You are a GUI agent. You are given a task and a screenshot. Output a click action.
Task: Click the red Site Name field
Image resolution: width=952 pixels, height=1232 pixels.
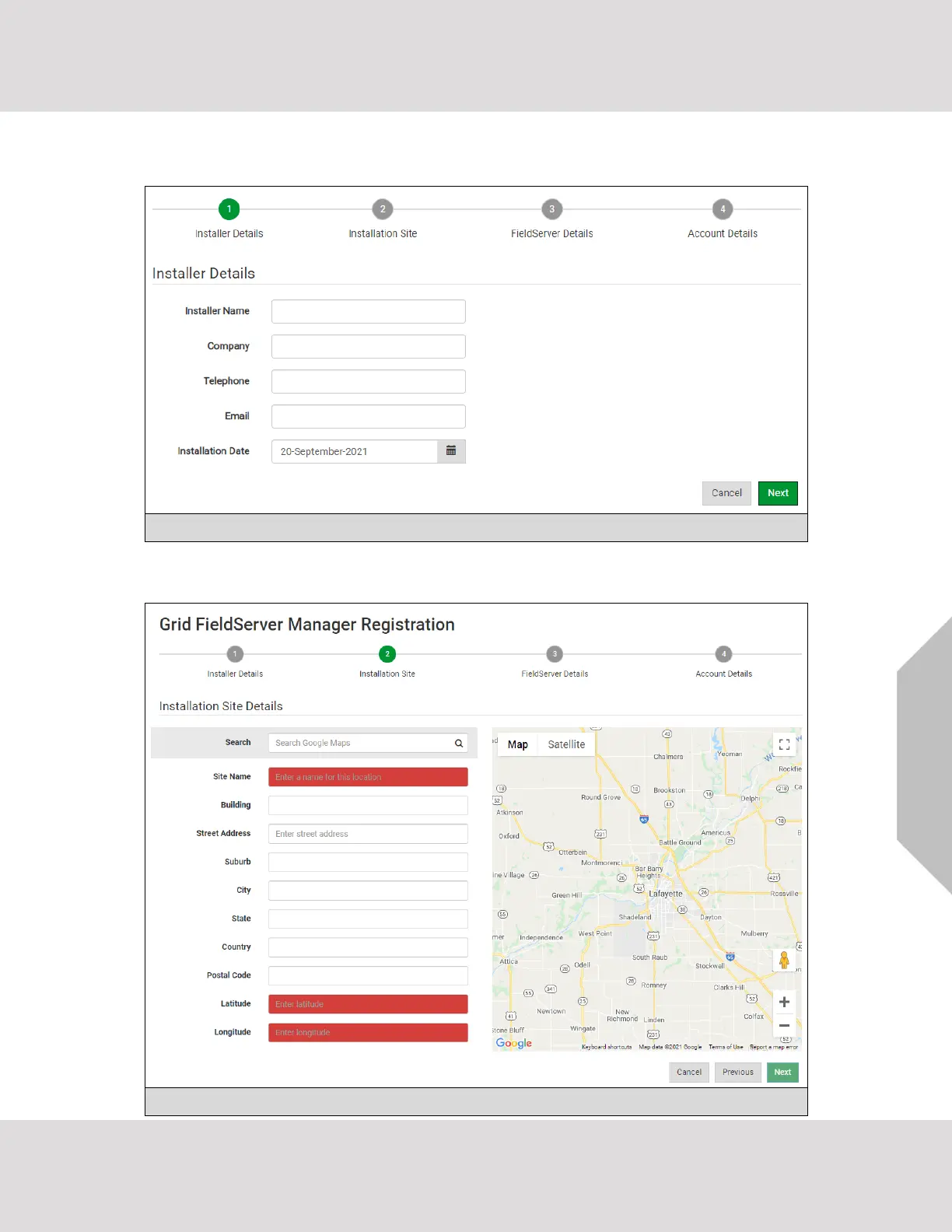tap(368, 777)
